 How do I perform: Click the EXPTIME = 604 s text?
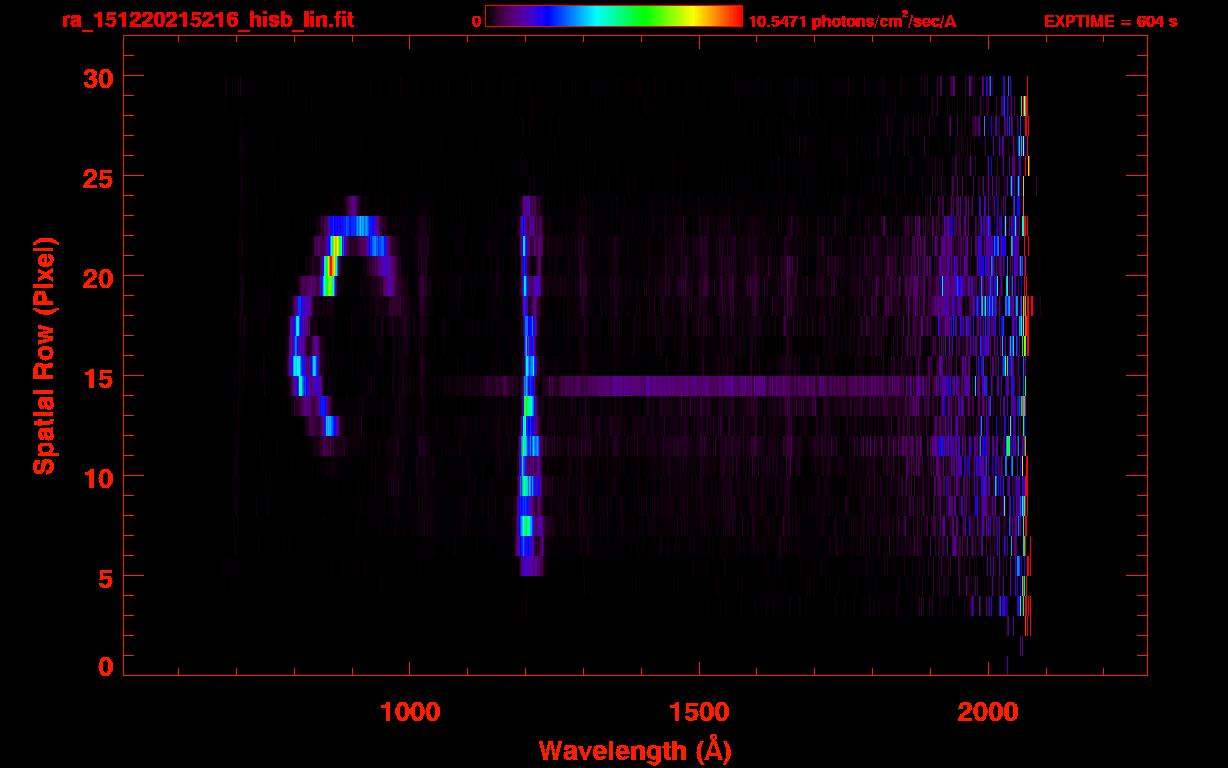tap(1110, 21)
